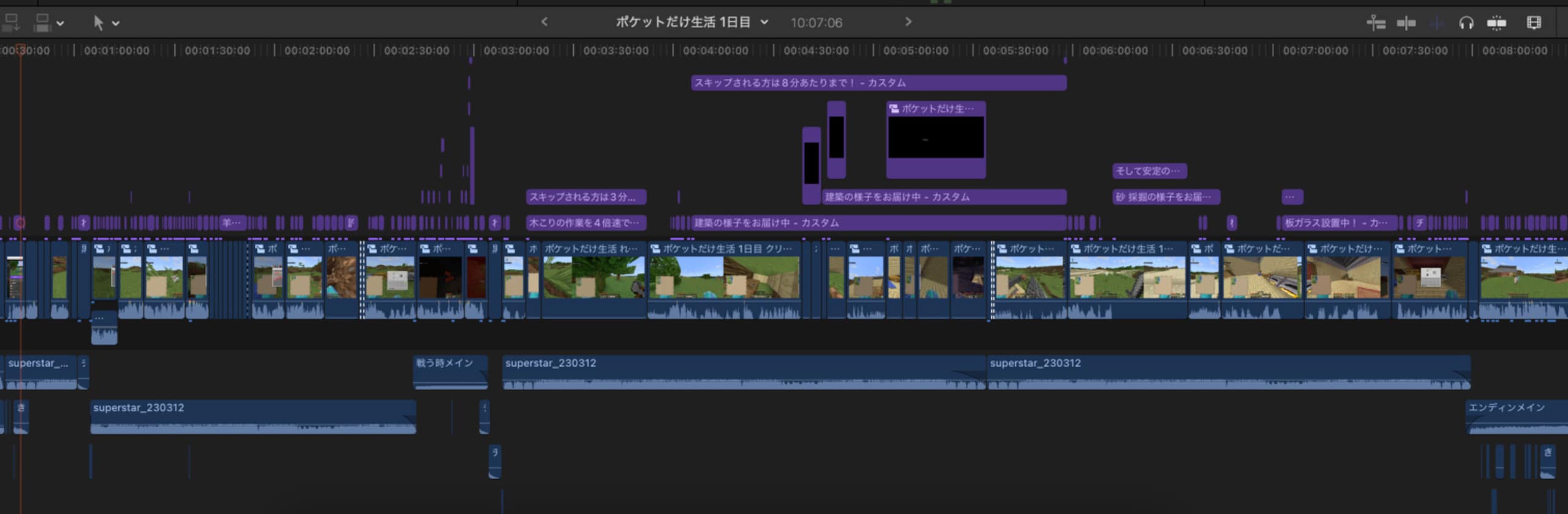Toggle video skimming
1568x514 pixels.
pyautogui.click(x=1406, y=23)
